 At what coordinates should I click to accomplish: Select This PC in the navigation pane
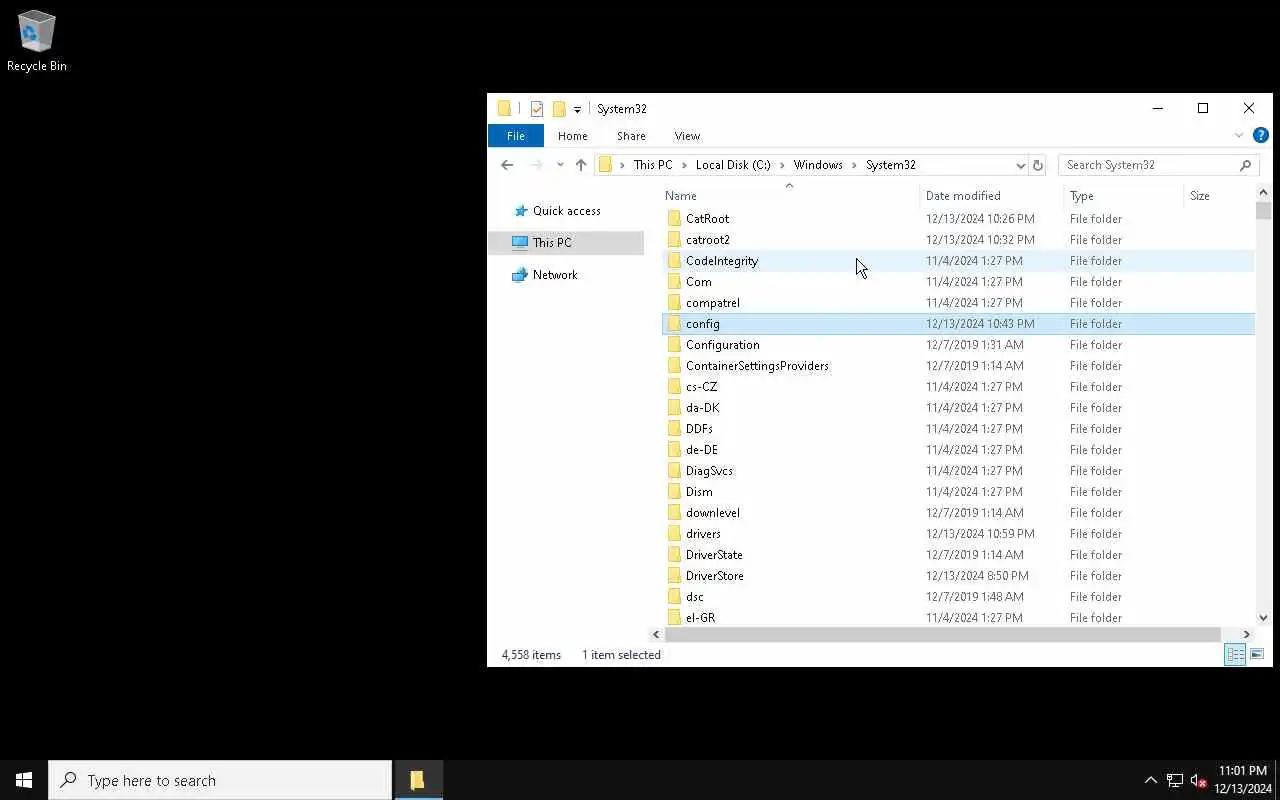(x=566, y=243)
